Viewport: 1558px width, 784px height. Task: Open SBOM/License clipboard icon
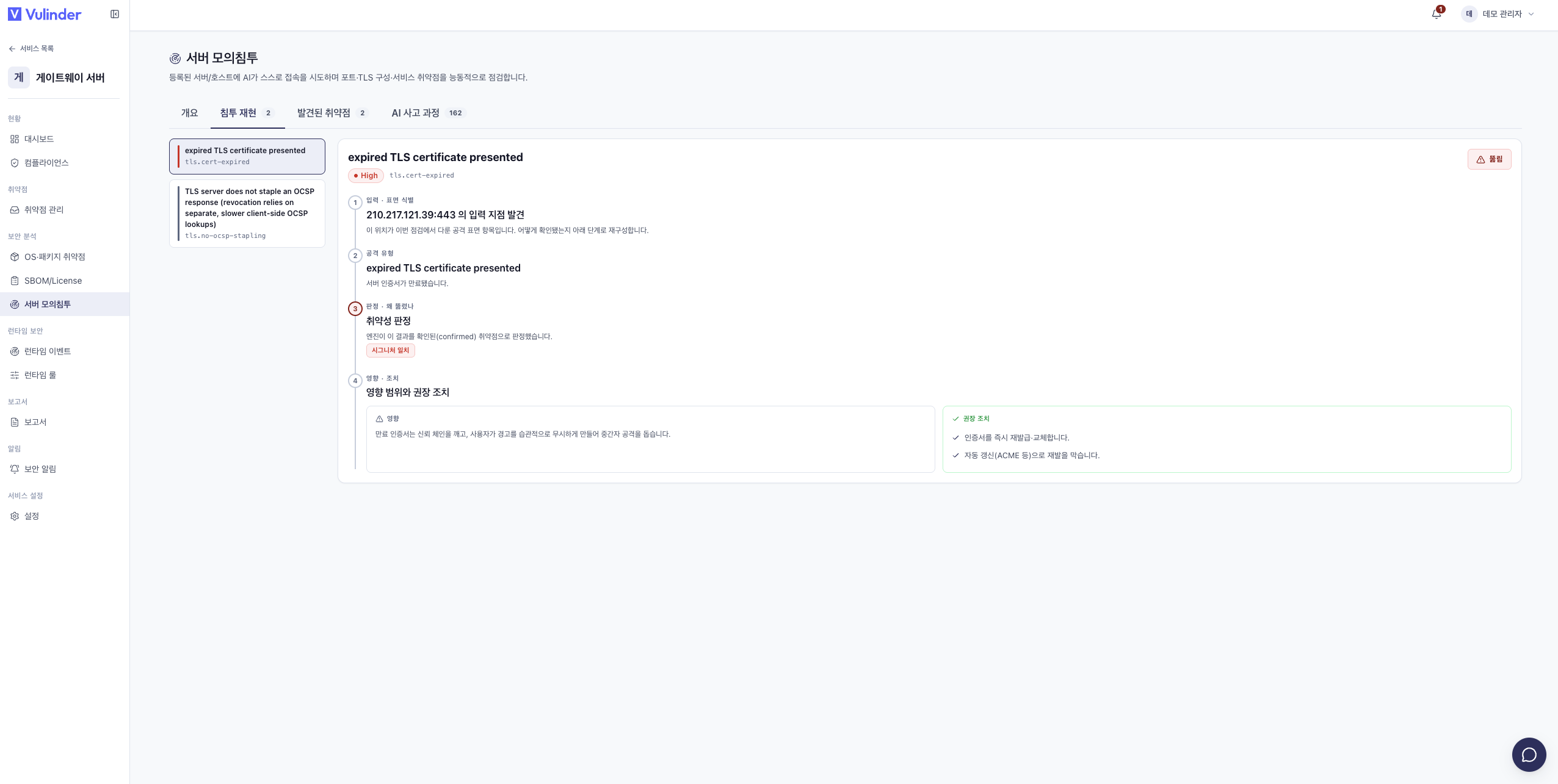point(15,281)
